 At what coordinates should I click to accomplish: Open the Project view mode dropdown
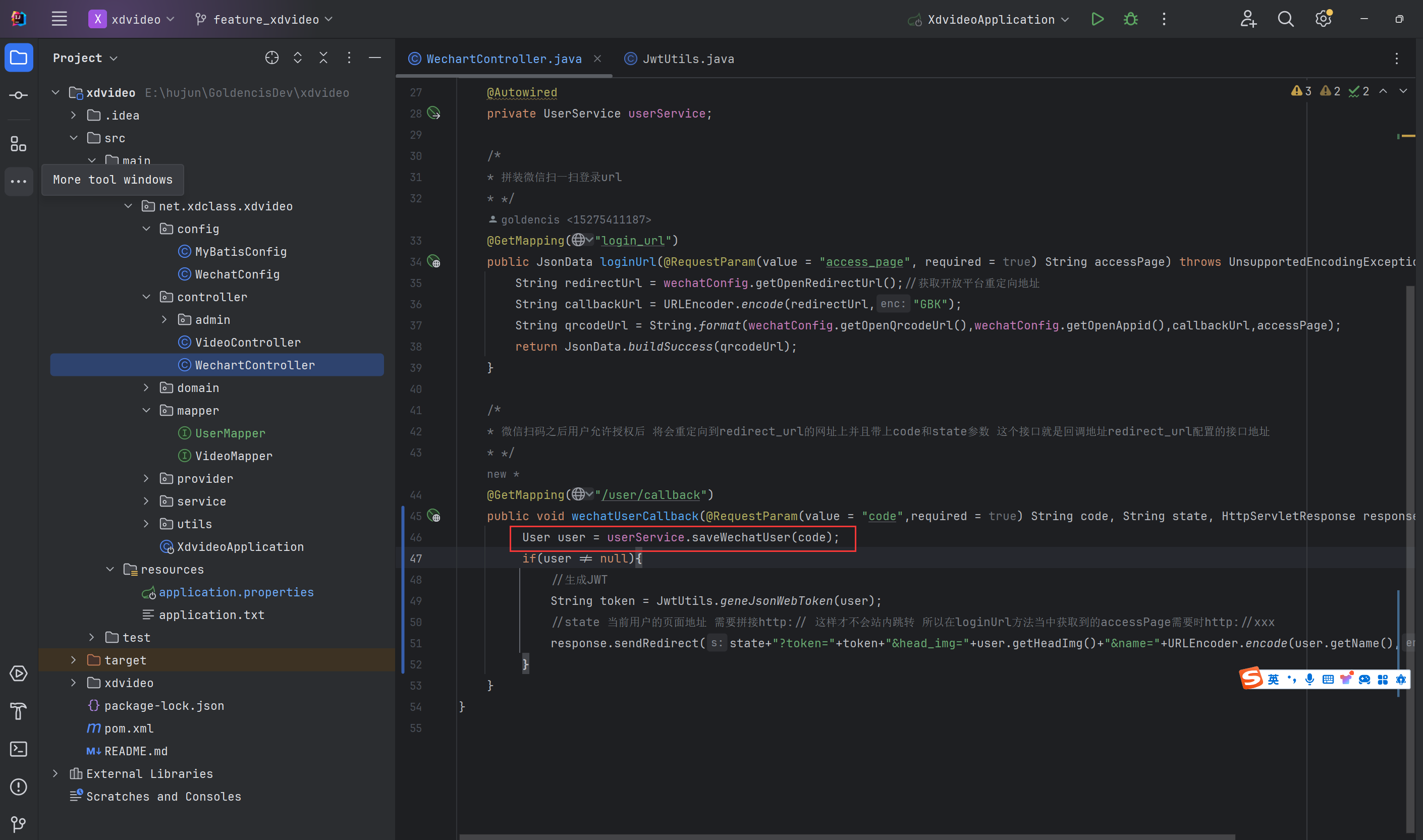(x=85, y=58)
